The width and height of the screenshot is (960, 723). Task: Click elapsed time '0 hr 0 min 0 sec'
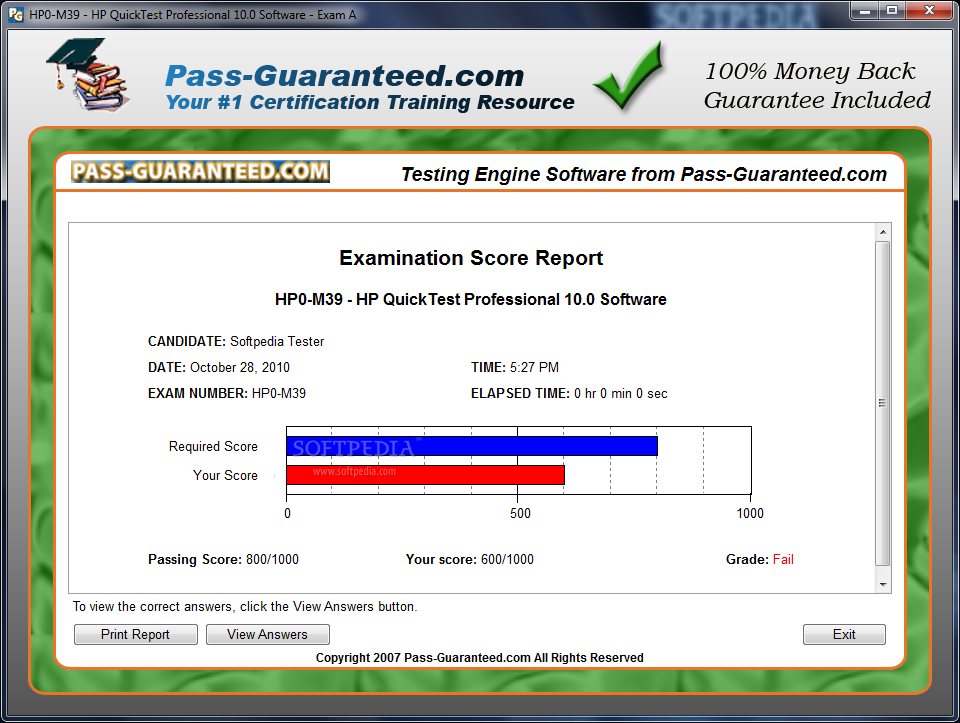[621, 393]
